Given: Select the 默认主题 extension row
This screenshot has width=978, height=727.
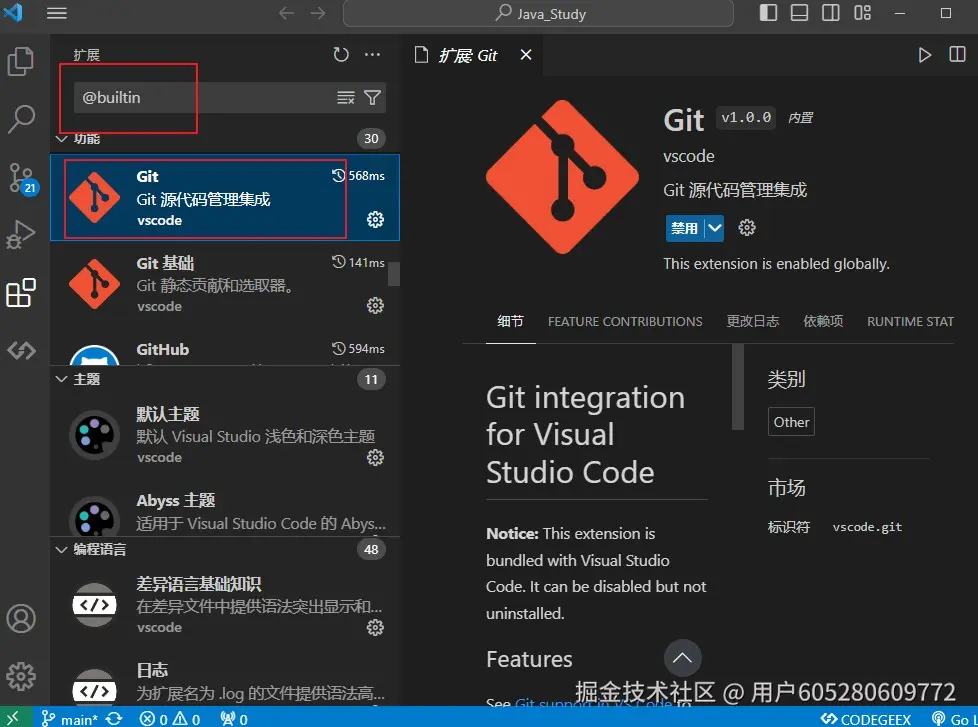Looking at the screenshot, I should [225, 435].
